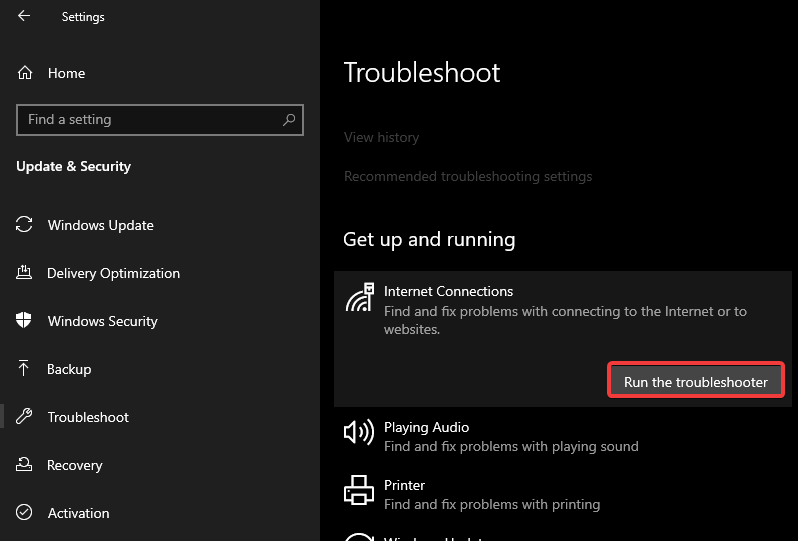The image size is (798, 541).
Task: Click the Playing Audio speaker icon
Action: tap(359, 433)
